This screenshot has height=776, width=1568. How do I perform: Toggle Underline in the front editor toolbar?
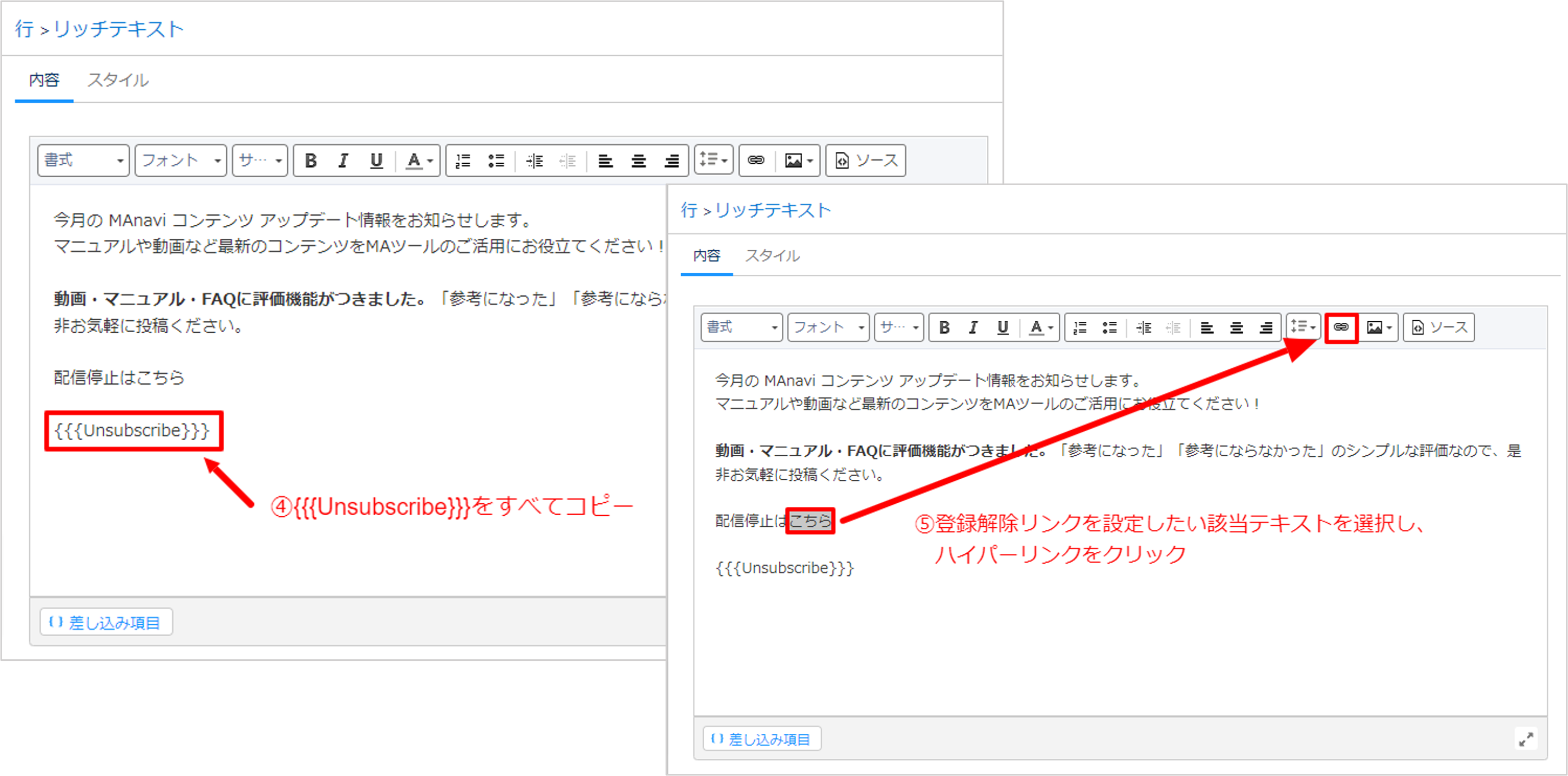click(x=1002, y=328)
